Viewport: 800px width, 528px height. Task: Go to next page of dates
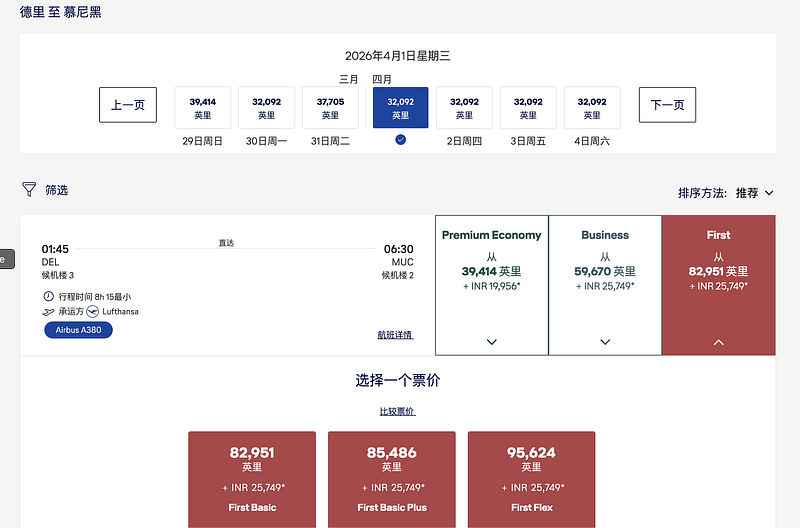tap(667, 105)
